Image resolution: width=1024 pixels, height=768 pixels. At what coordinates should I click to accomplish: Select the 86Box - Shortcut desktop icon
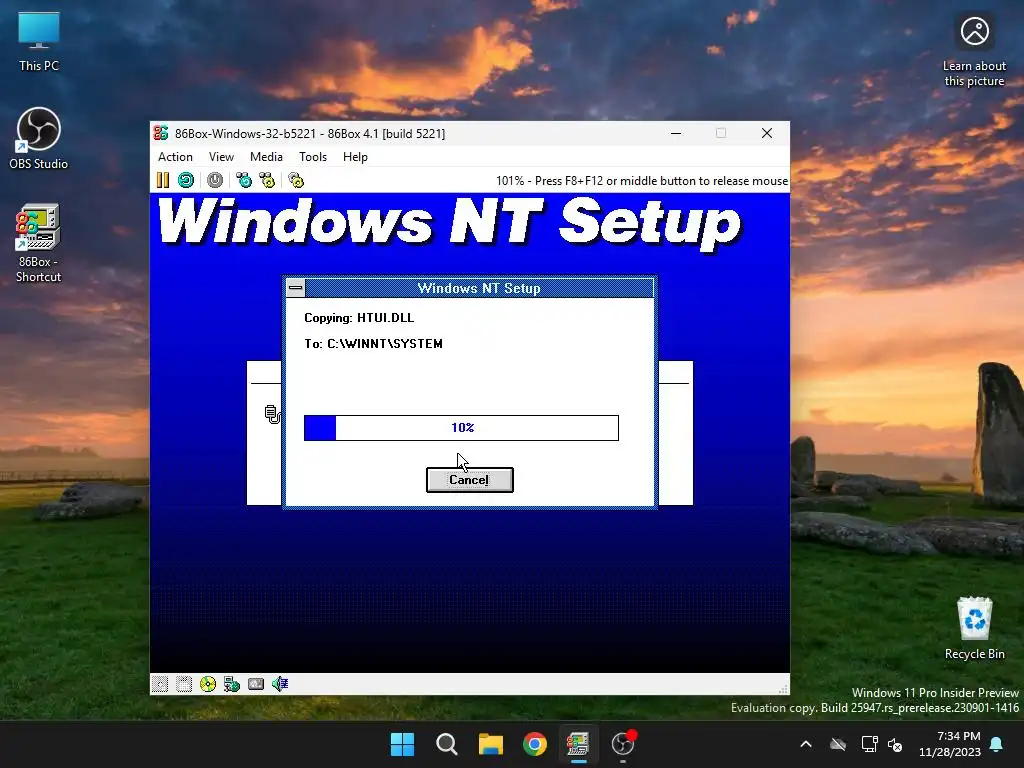click(39, 243)
